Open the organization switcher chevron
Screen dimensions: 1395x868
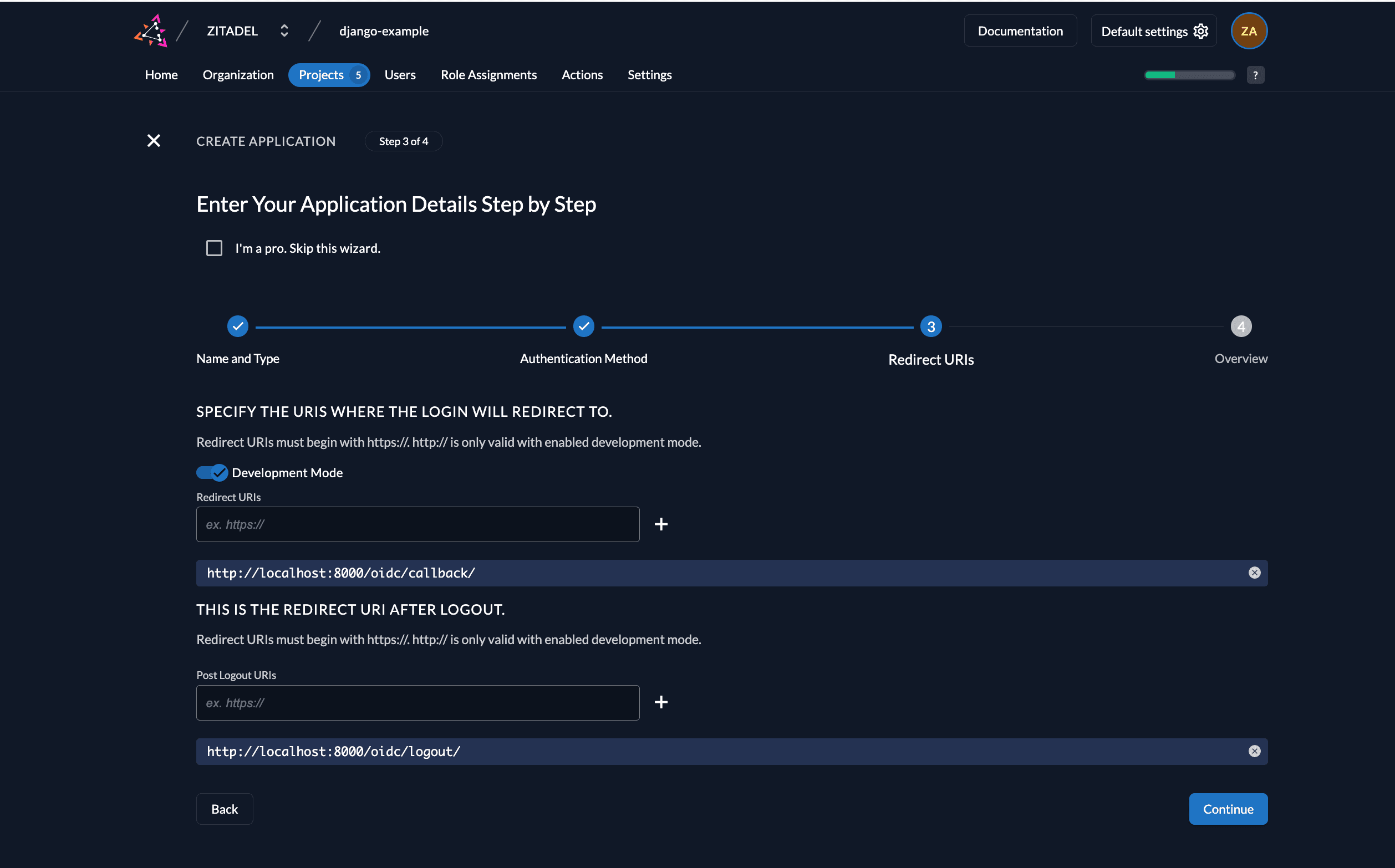click(x=283, y=30)
